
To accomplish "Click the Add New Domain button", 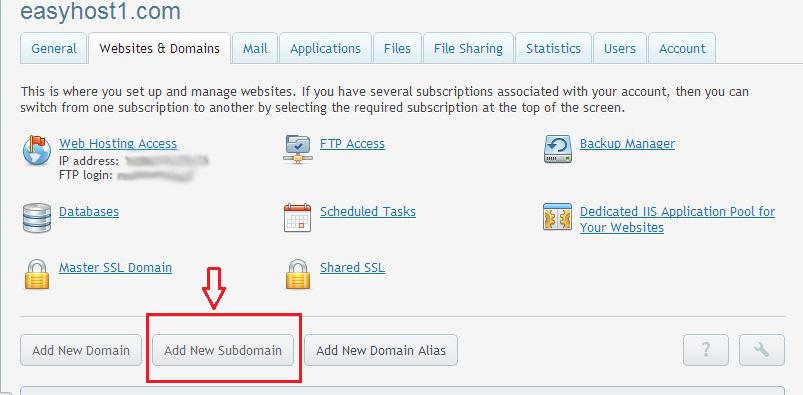I will pyautogui.click(x=81, y=350).
